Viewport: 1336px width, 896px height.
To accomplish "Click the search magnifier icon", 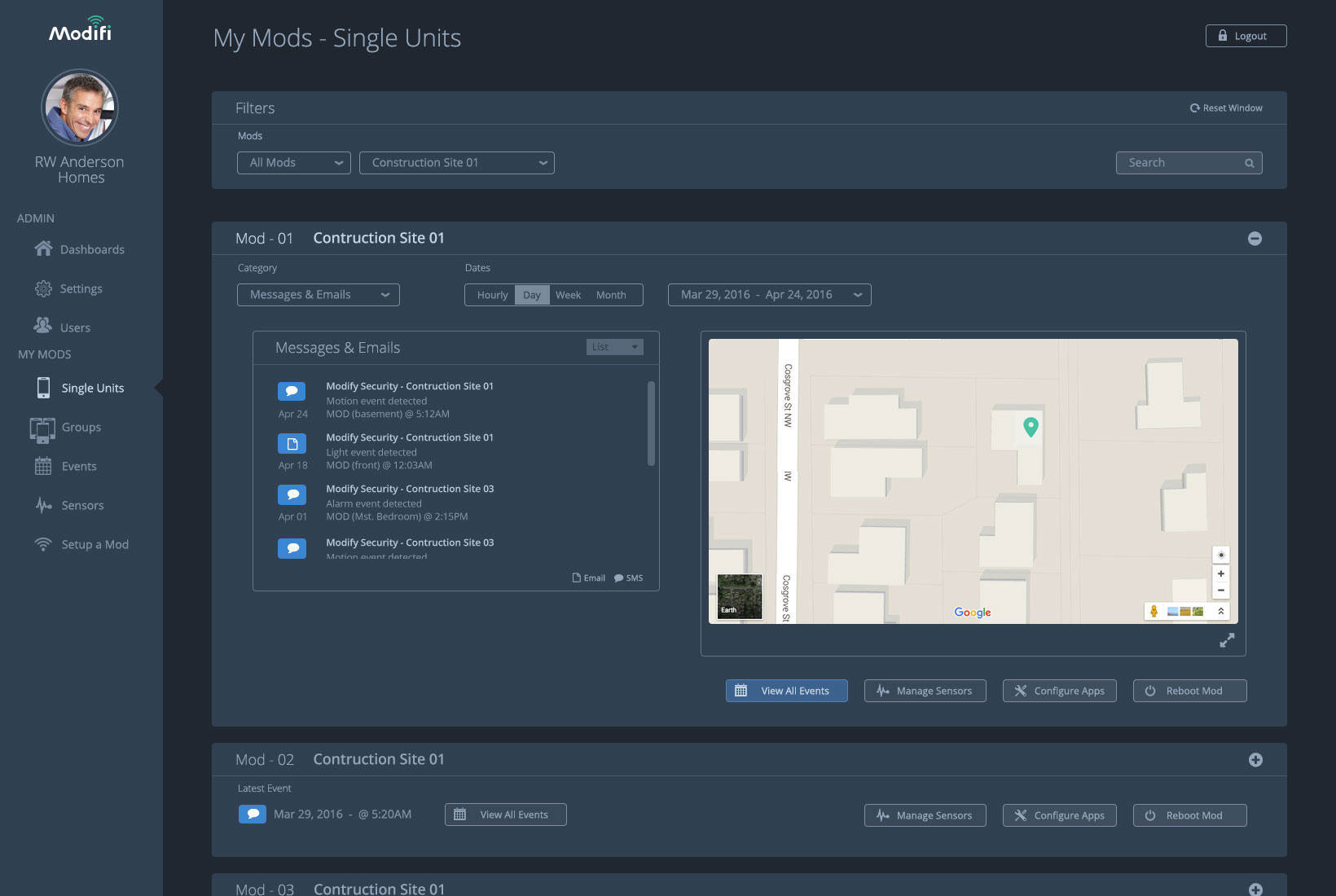I will pos(1249,164).
